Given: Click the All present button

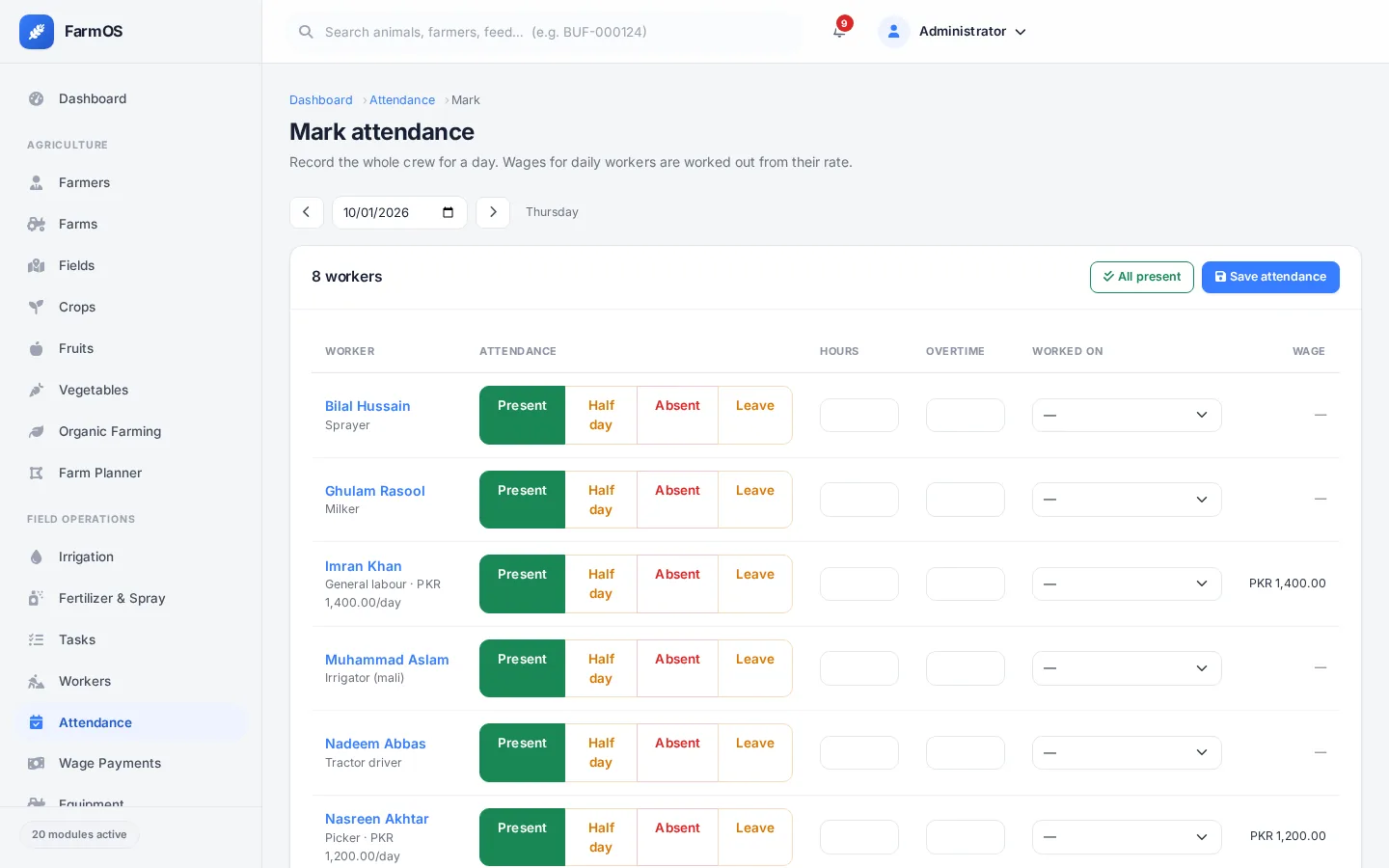Looking at the screenshot, I should [1142, 277].
